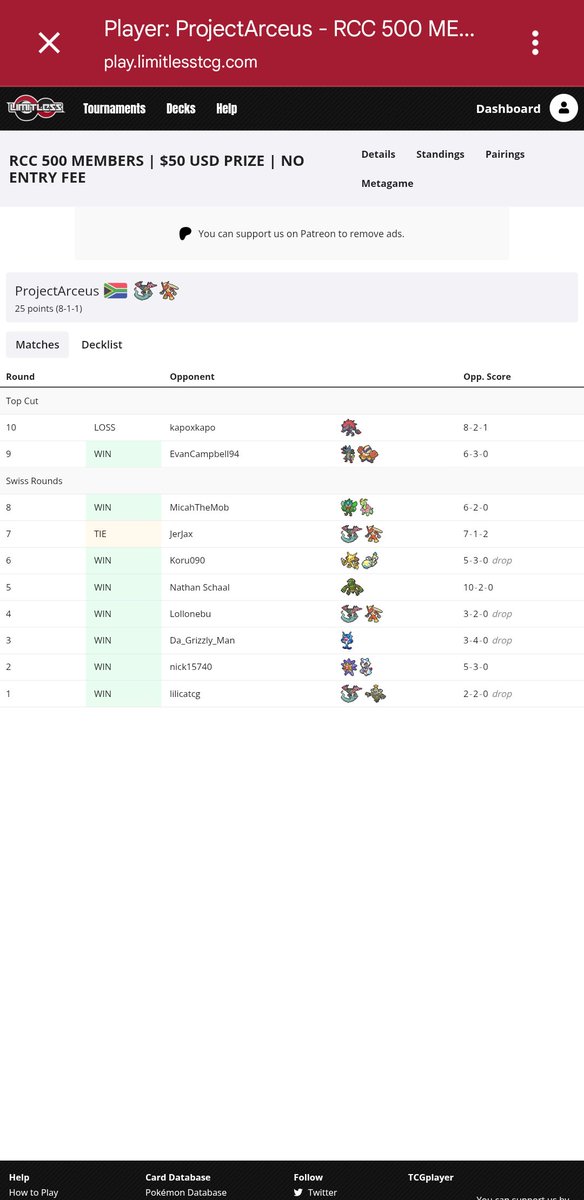Click the LOSS result in round 10
Viewport: 584px width, 1200px height.
coord(105,427)
